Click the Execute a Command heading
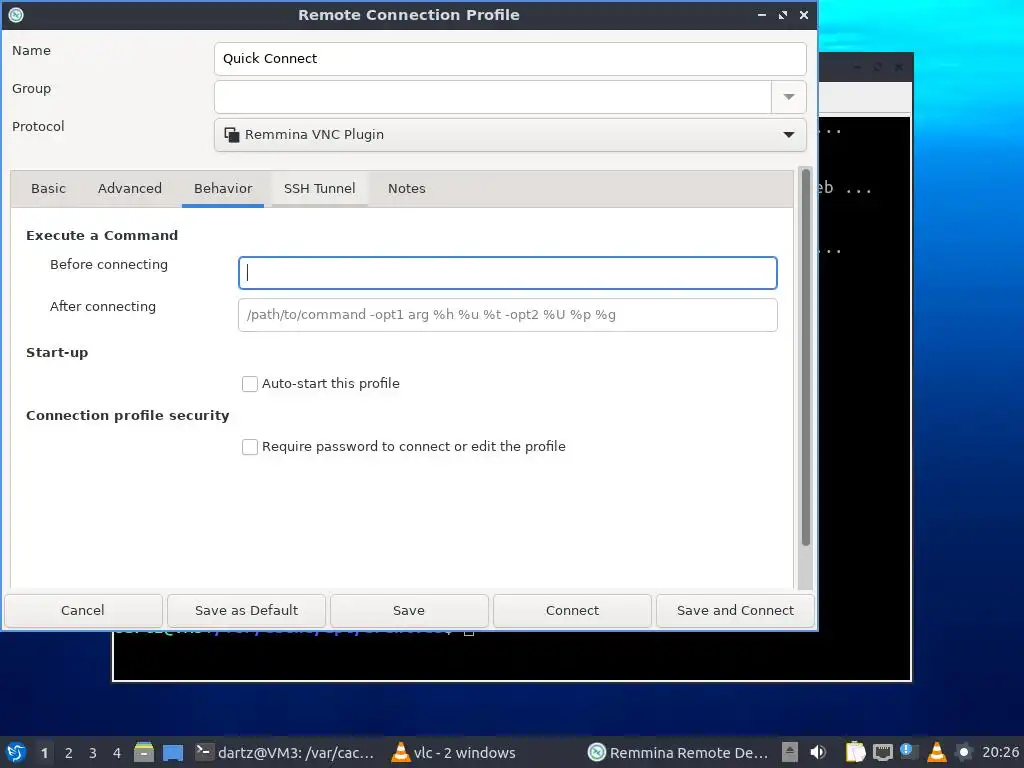The image size is (1024, 768). [102, 236]
